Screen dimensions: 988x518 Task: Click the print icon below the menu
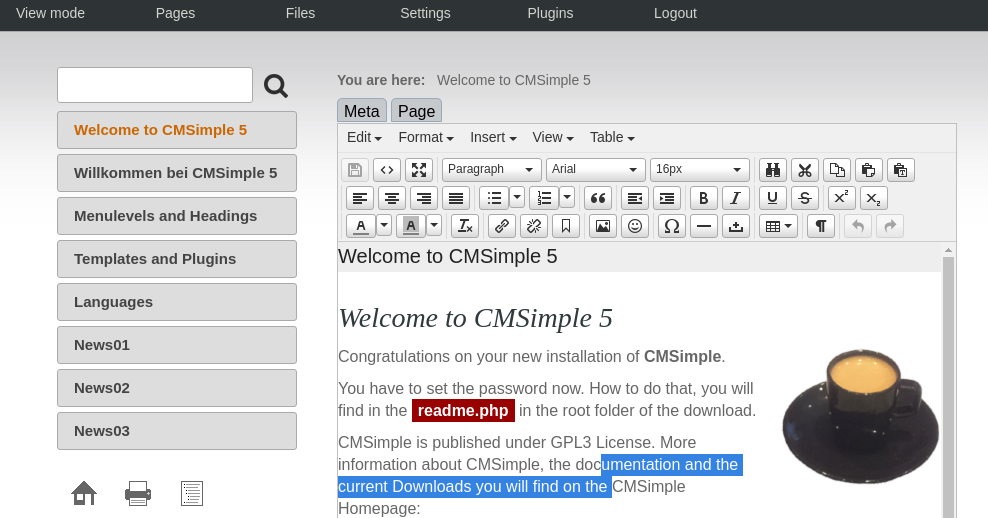coord(138,493)
